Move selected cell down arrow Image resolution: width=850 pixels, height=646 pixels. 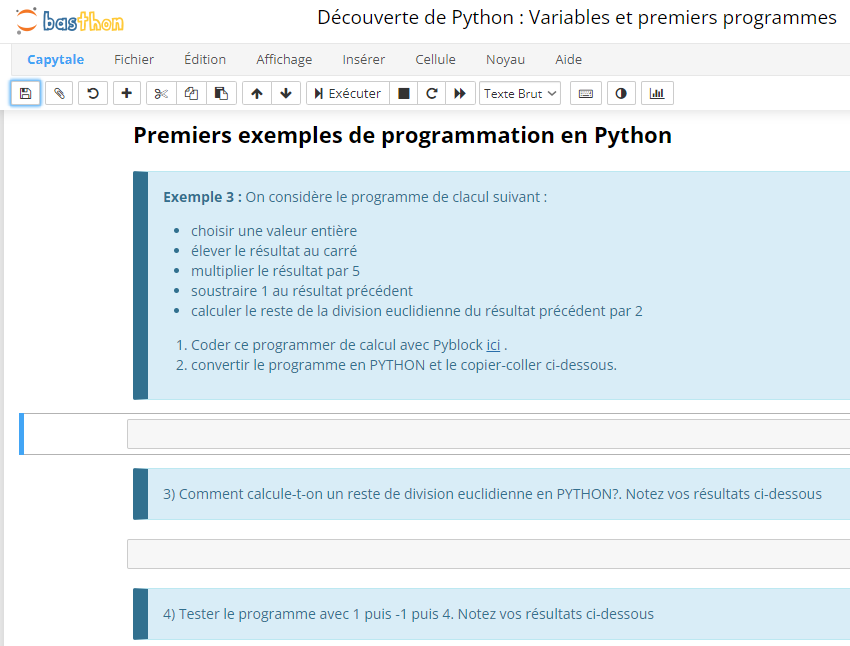pyautogui.click(x=286, y=93)
